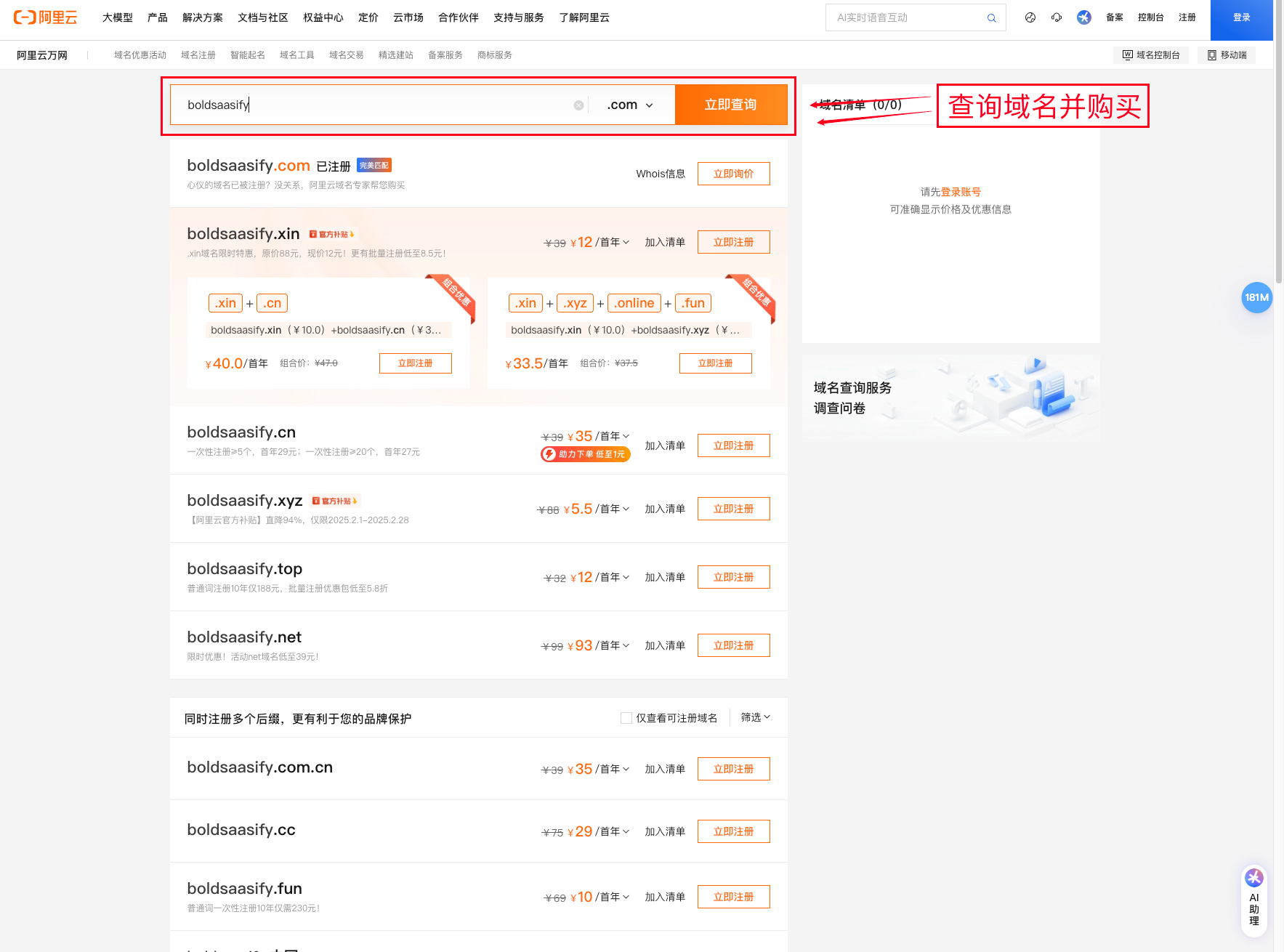The height and width of the screenshot is (952, 1284).
Task: Open the 大模型 top menu
Action: (x=118, y=17)
